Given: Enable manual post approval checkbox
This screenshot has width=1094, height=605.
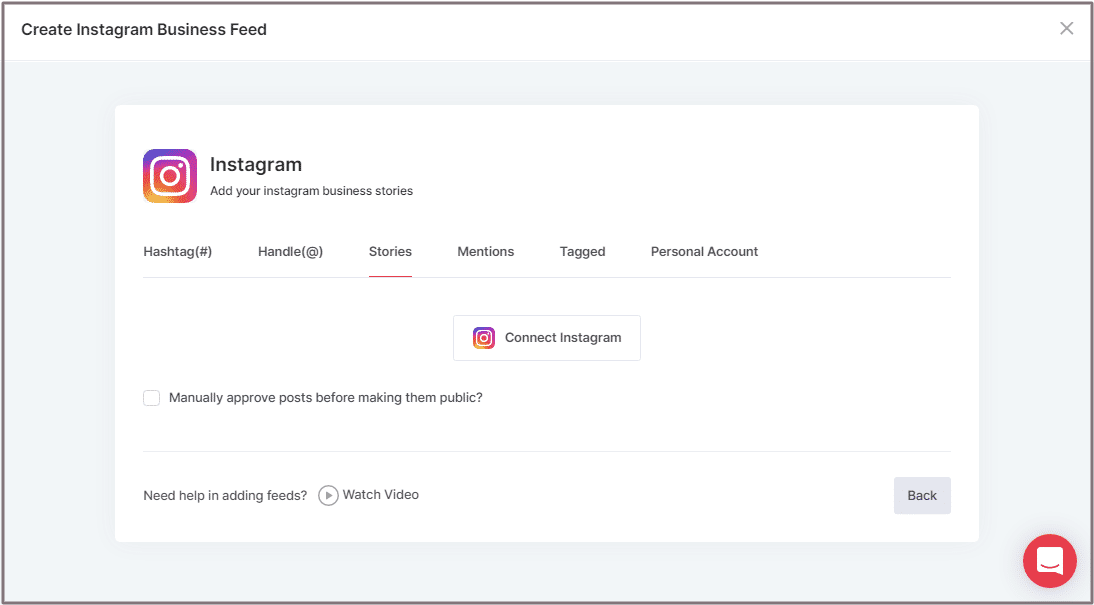Looking at the screenshot, I should 152,398.
